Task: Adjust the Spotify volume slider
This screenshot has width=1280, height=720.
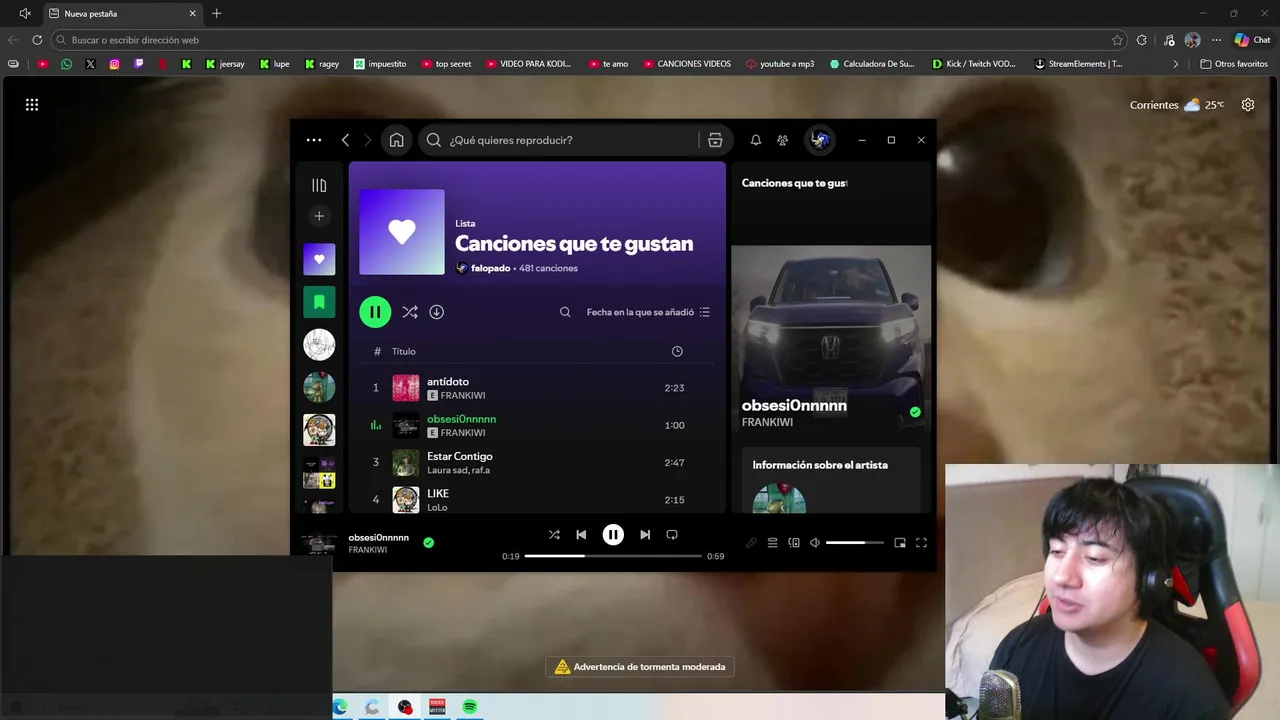Action: point(854,543)
